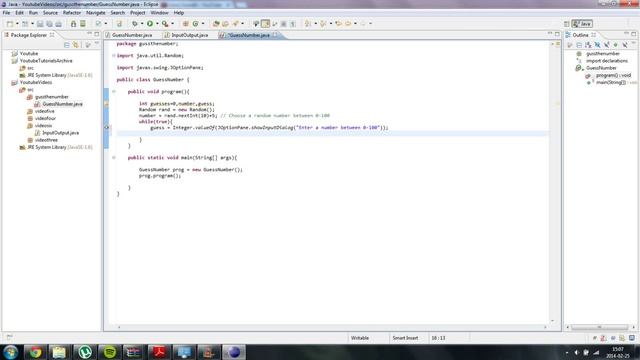Select YoutubeTutorialsArchive project in Package Explorer
This screenshot has height=360, width=640.
tap(46, 61)
